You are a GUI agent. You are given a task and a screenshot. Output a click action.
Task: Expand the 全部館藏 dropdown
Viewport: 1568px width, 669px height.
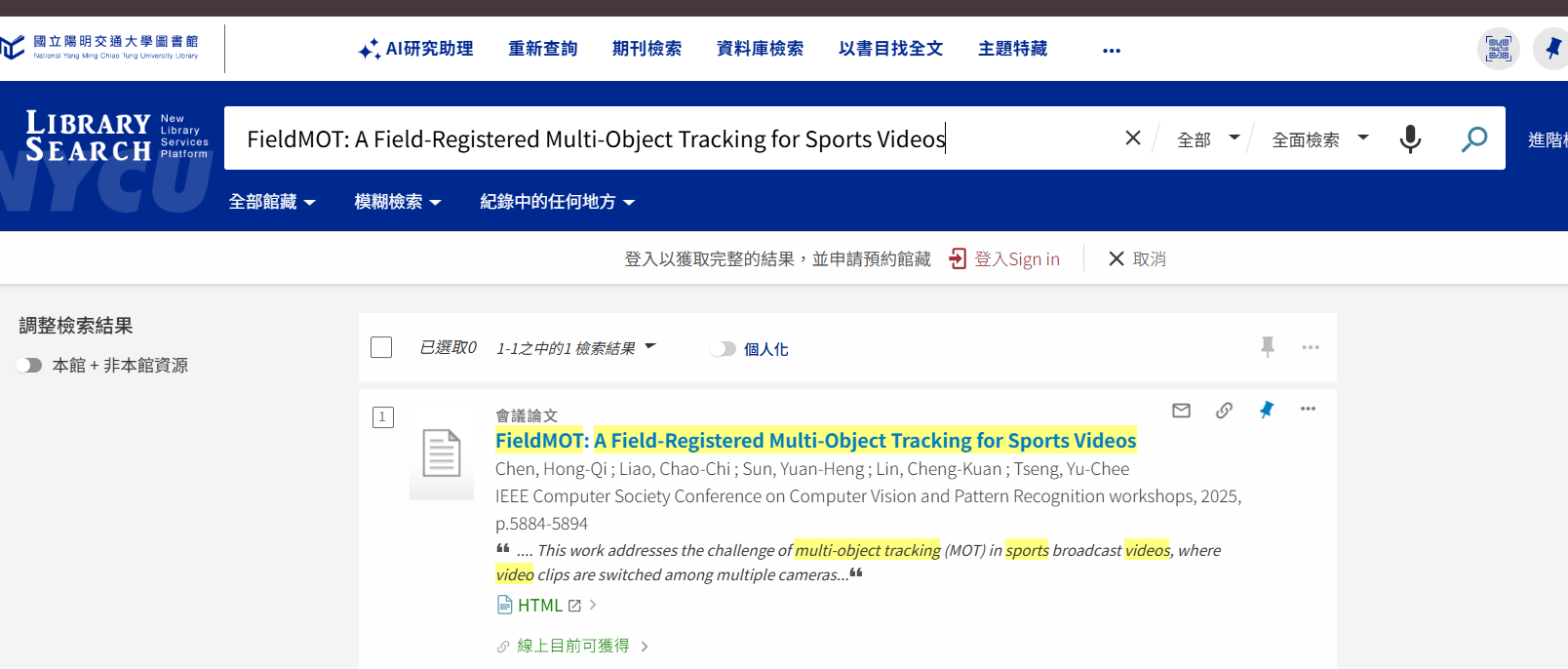(272, 202)
